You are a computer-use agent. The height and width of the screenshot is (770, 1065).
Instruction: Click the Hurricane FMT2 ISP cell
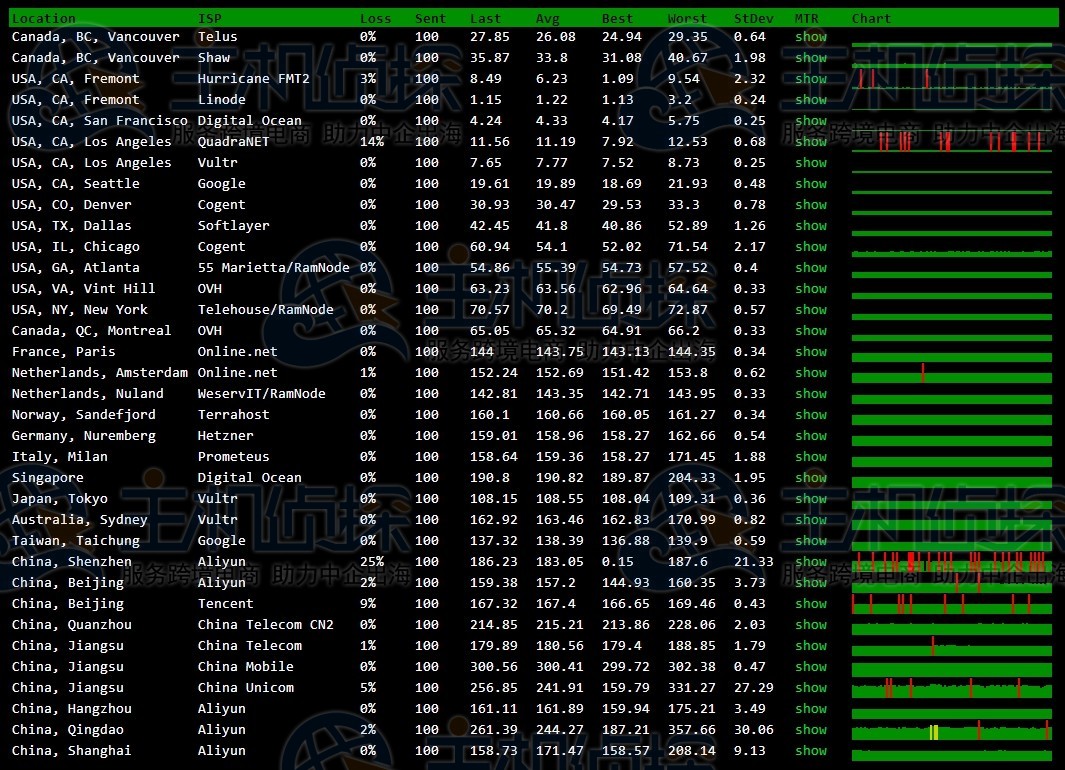point(253,79)
